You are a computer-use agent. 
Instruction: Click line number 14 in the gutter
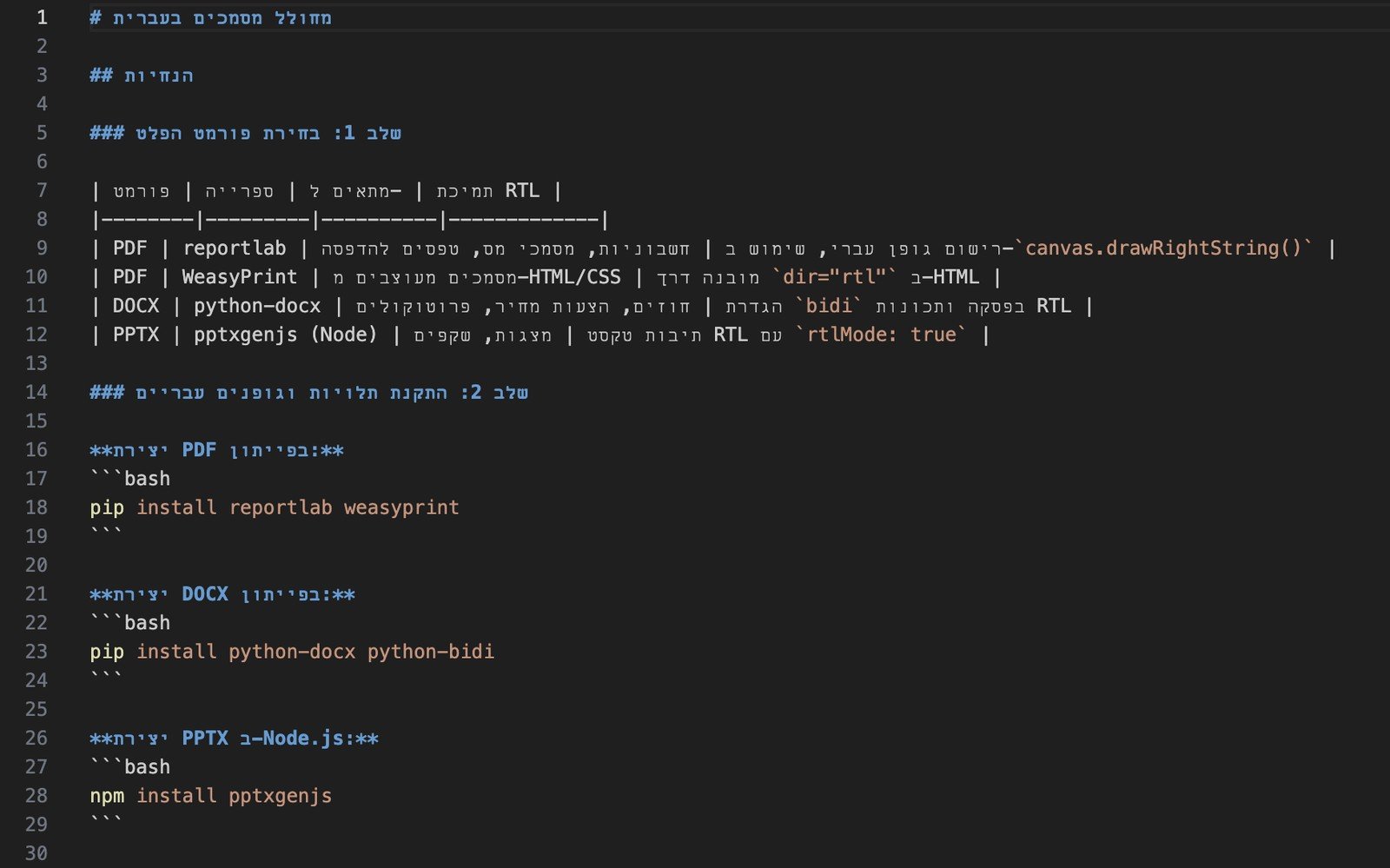click(36, 392)
